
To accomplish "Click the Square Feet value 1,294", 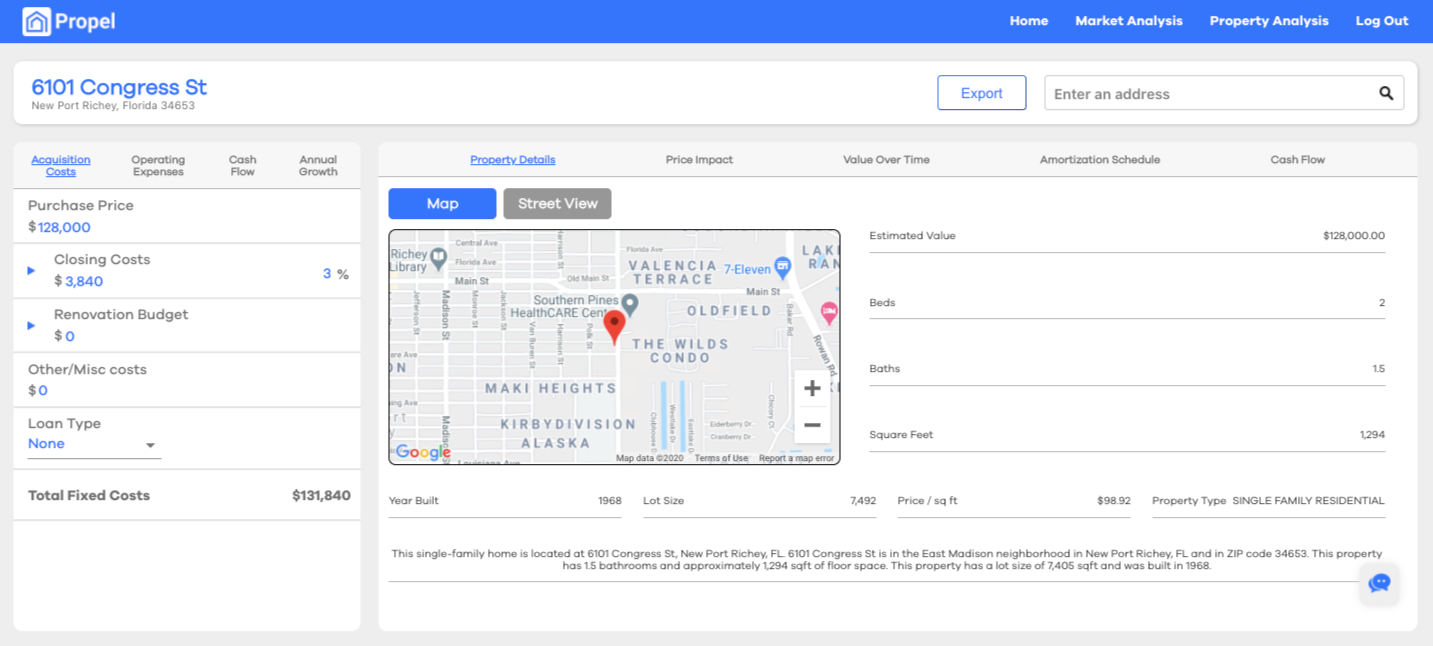I will 1373,435.
